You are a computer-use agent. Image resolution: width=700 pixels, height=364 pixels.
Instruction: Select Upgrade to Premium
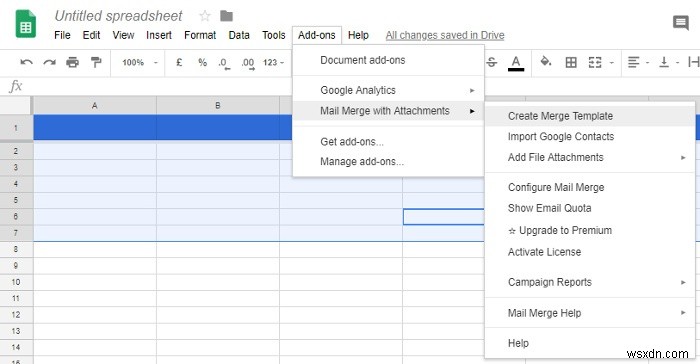click(590, 230)
